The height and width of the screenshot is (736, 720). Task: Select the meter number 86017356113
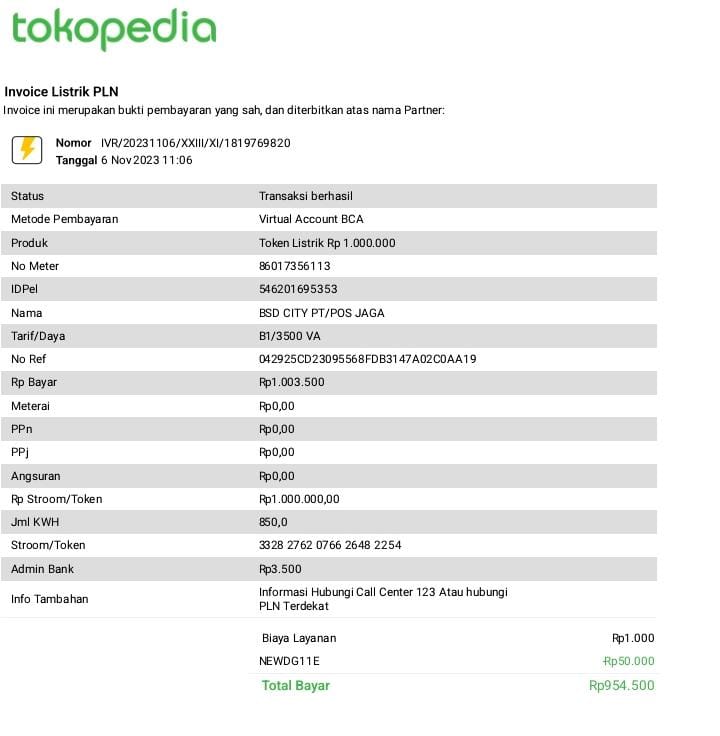tap(294, 266)
